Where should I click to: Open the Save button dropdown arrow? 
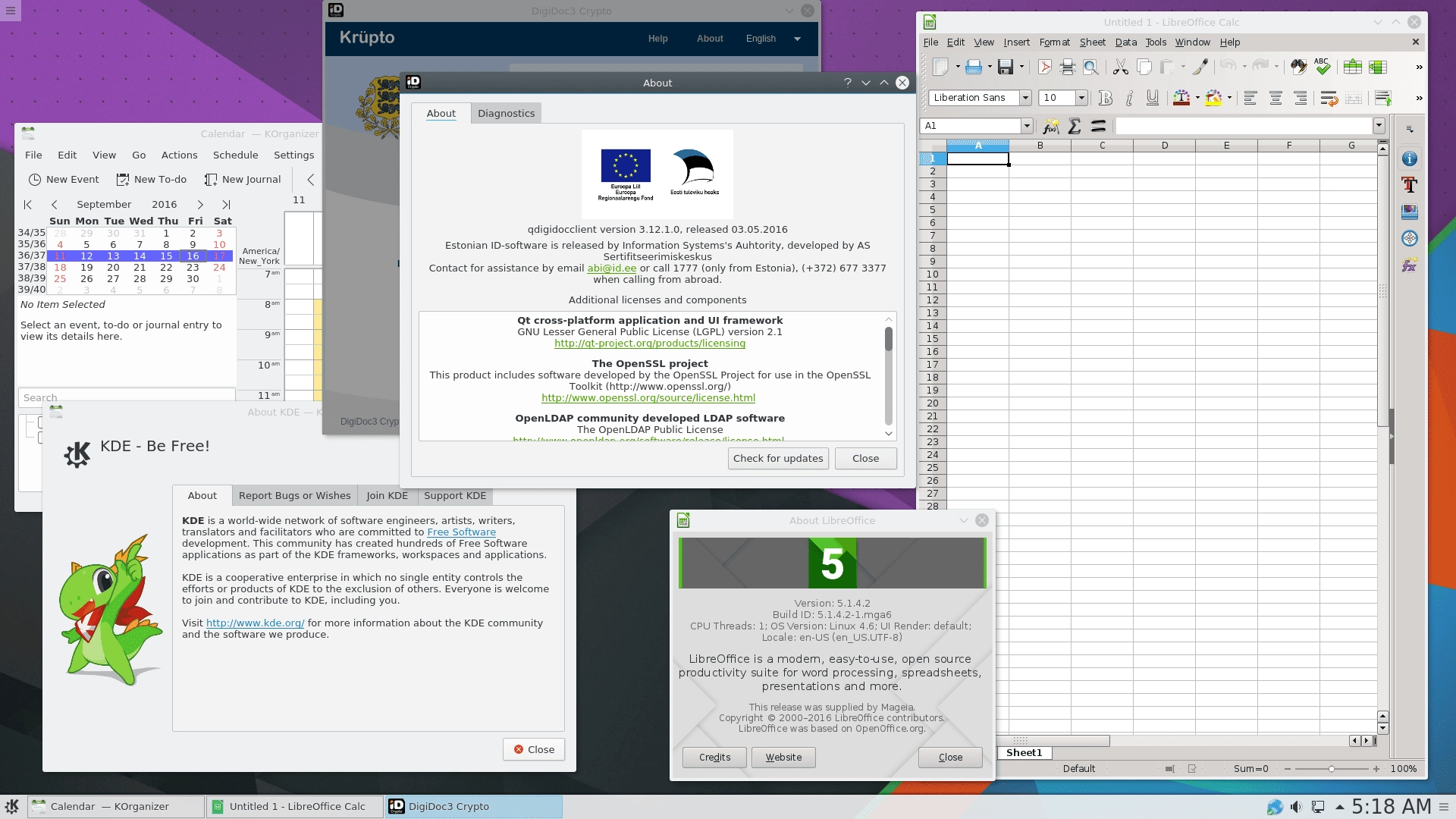1021,67
